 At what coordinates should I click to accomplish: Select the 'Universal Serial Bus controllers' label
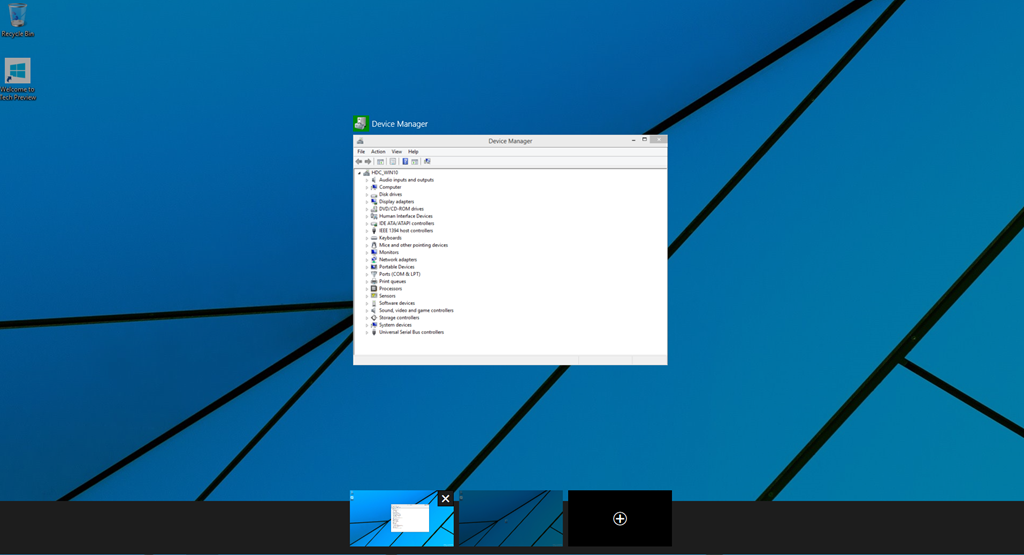[x=411, y=332]
